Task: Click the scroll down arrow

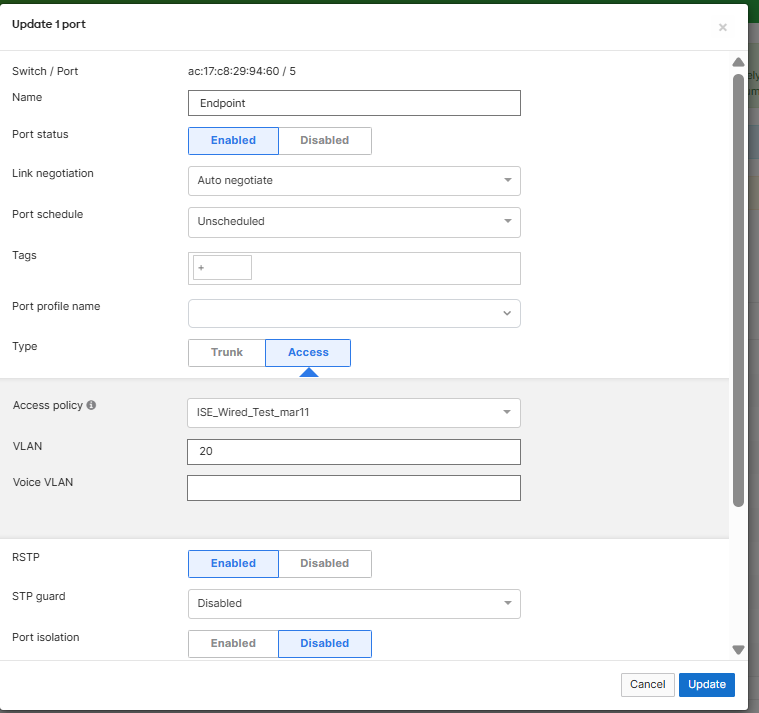Action: (x=738, y=649)
